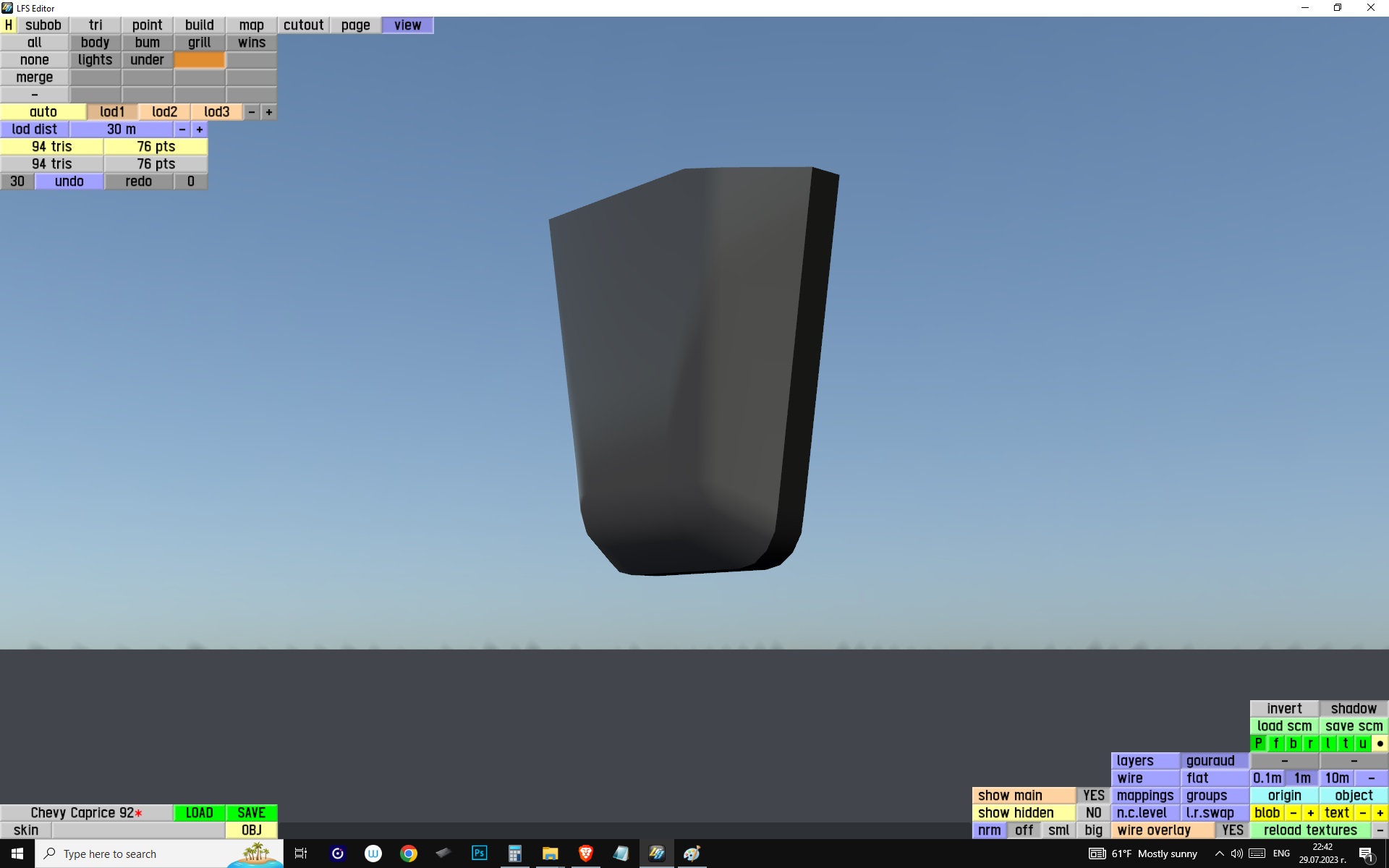Open the map mode tab
The image size is (1389, 868).
click(251, 25)
